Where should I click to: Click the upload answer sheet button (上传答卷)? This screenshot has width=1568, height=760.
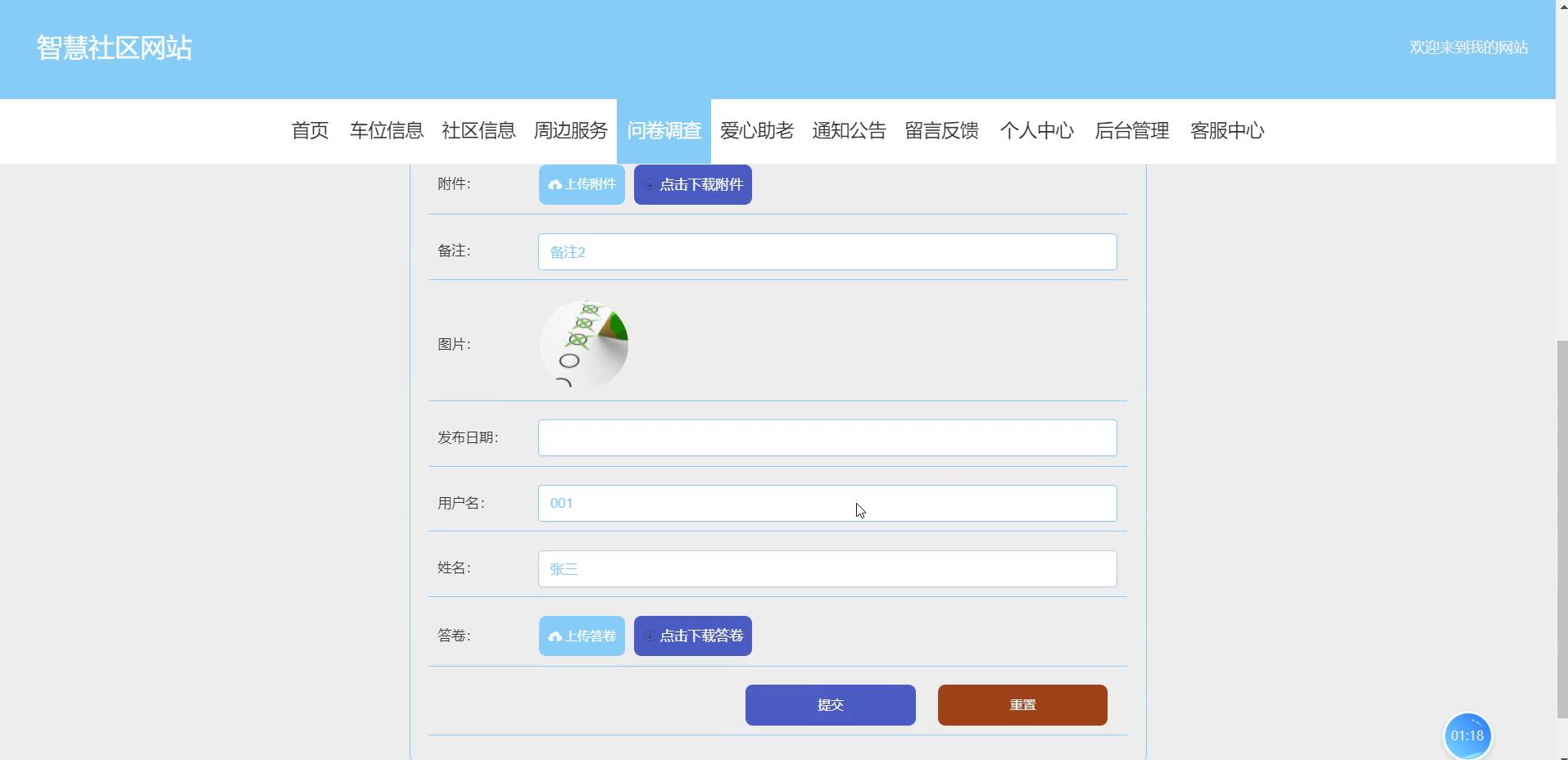point(582,636)
